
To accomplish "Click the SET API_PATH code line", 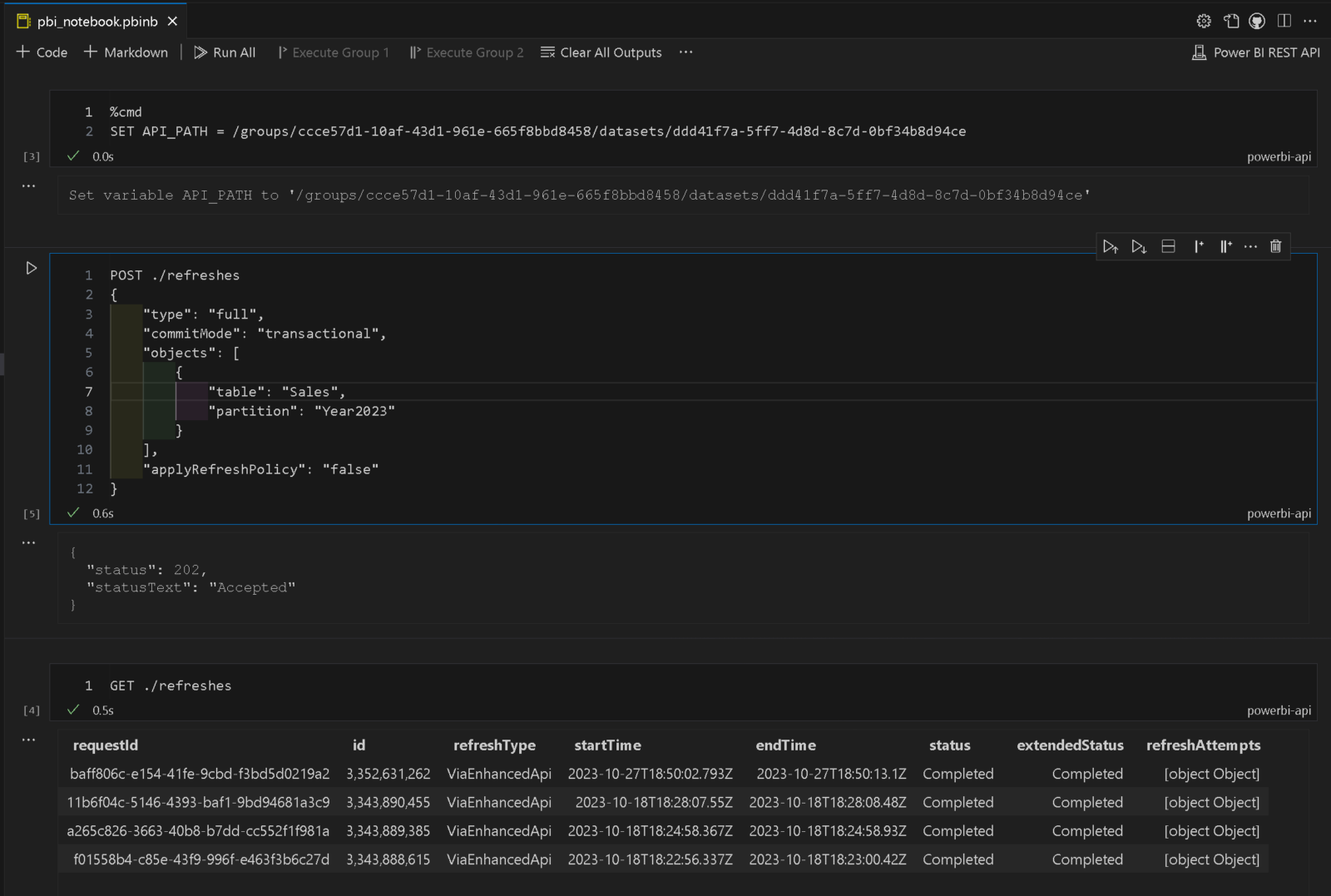I will pos(537,131).
